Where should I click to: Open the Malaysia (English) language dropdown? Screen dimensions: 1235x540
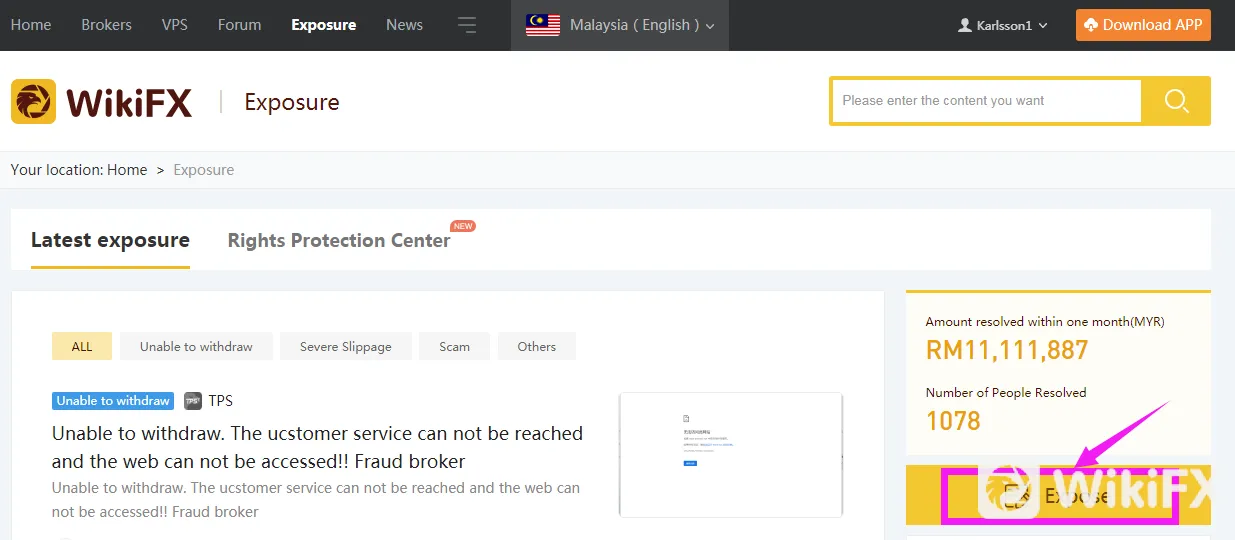pos(620,25)
